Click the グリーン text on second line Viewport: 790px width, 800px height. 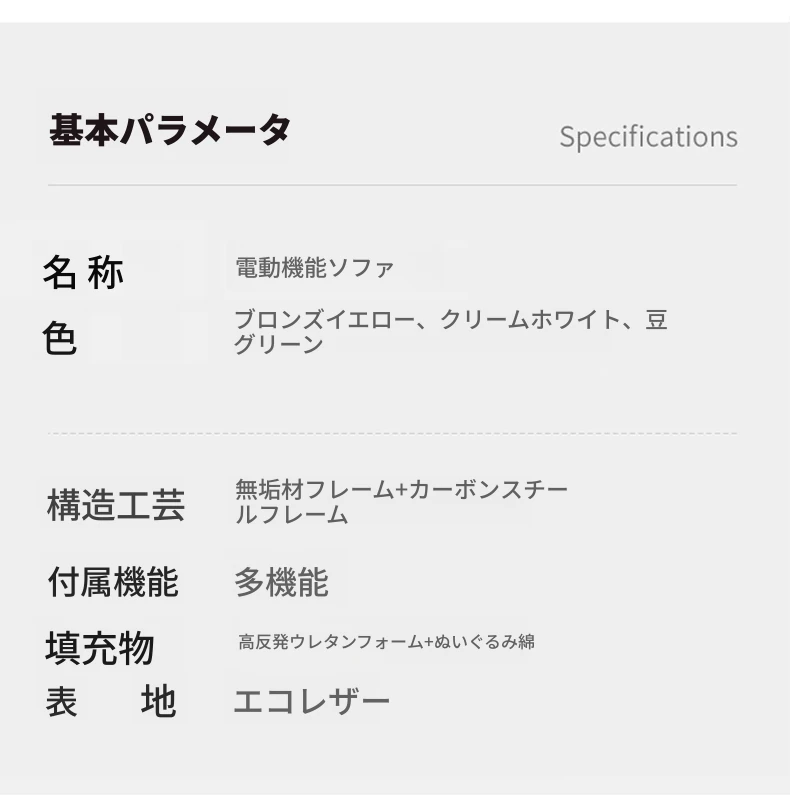click(x=278, y=344)
